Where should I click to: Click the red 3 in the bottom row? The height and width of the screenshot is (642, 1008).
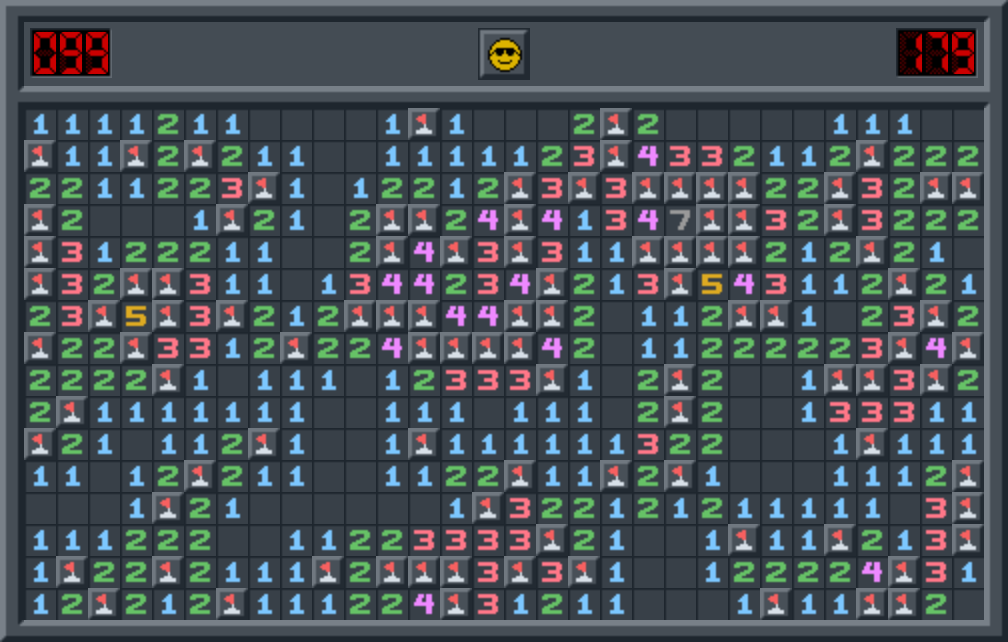pyautogui.click(x=488, y=604)
